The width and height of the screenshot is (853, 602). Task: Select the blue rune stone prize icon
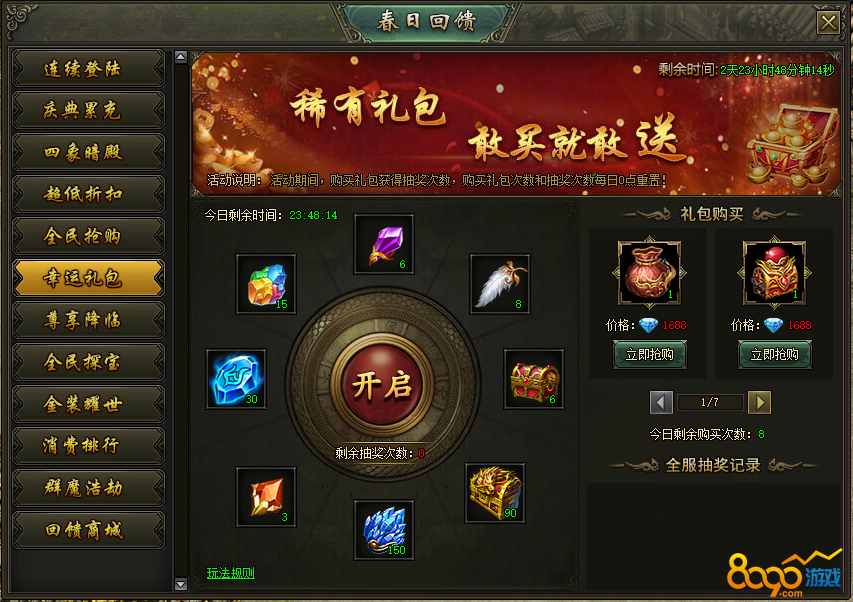click(x=236, y=379)
